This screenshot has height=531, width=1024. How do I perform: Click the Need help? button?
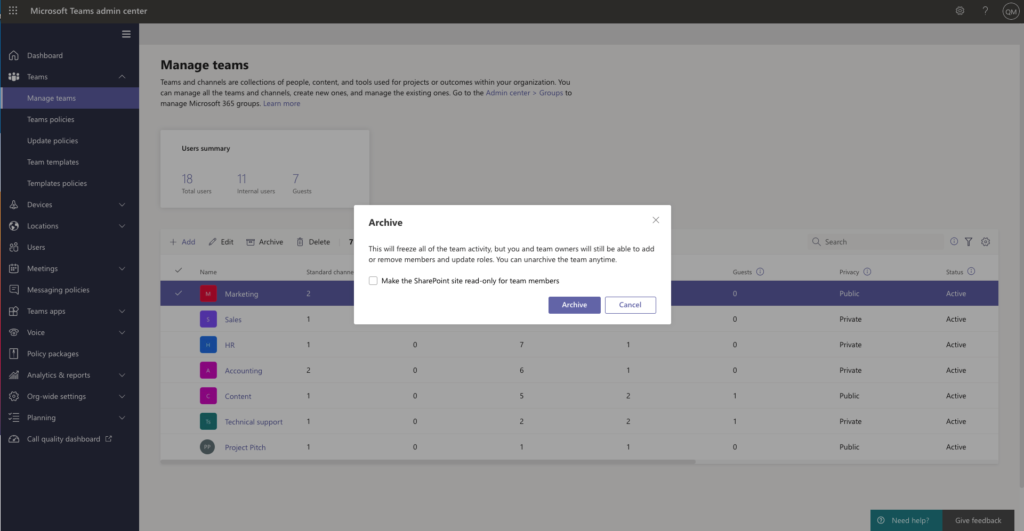(906, 521)
